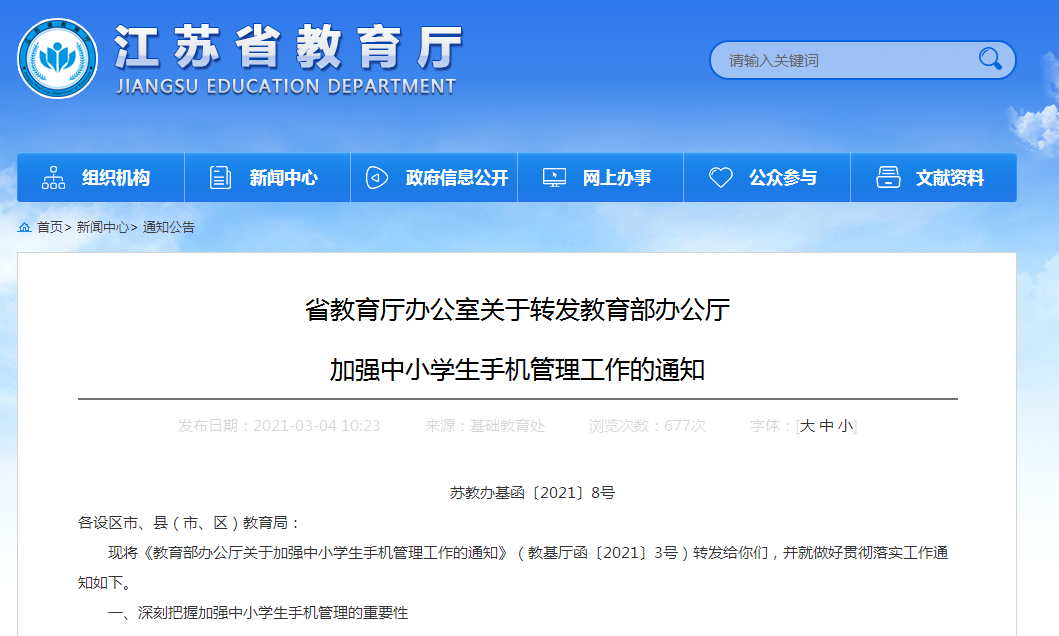Open the 文献资料 menu item

click(934, 178)
